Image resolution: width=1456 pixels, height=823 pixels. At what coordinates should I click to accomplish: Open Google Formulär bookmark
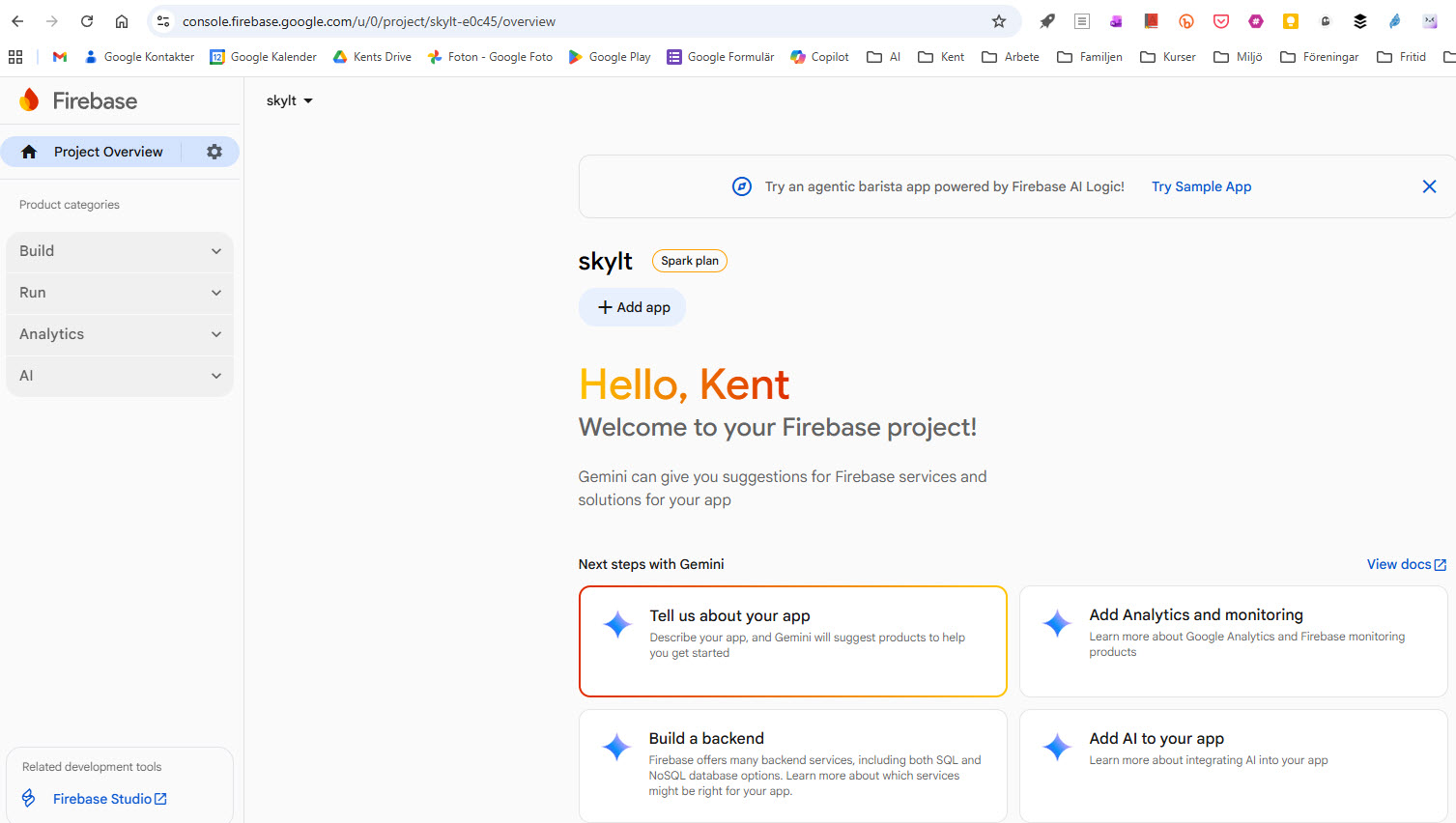[721, 57]
